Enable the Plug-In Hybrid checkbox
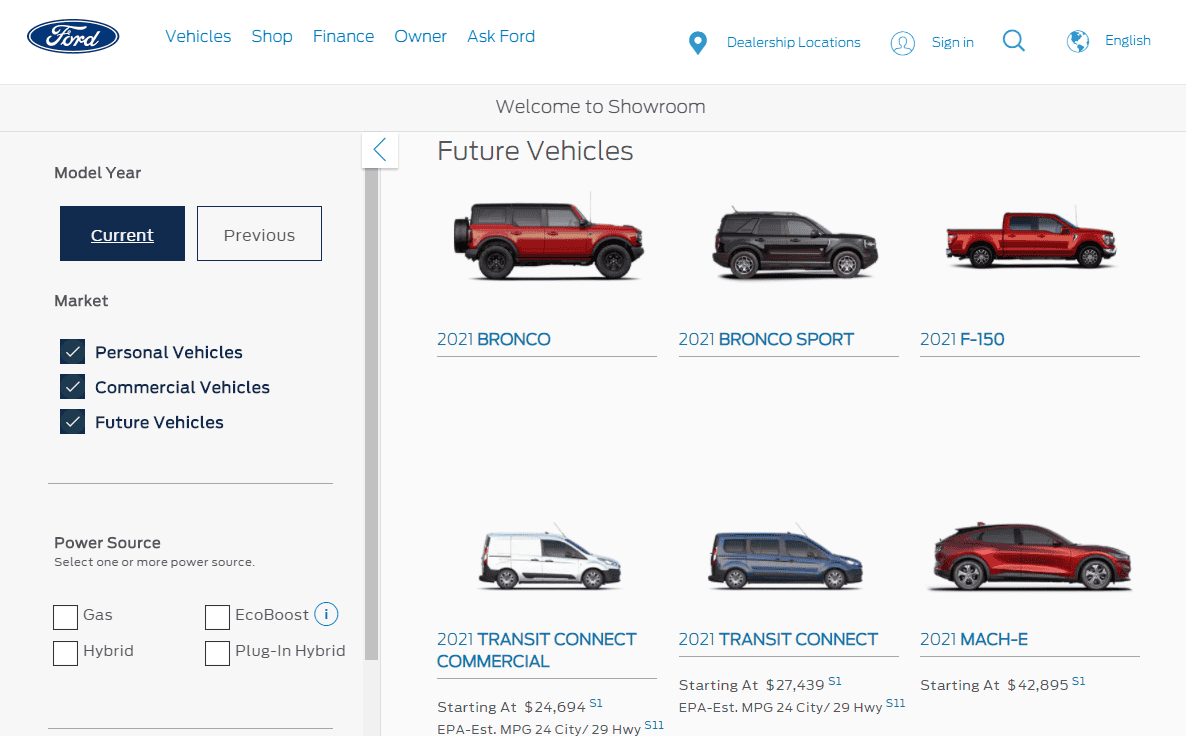 pos(217,654)
